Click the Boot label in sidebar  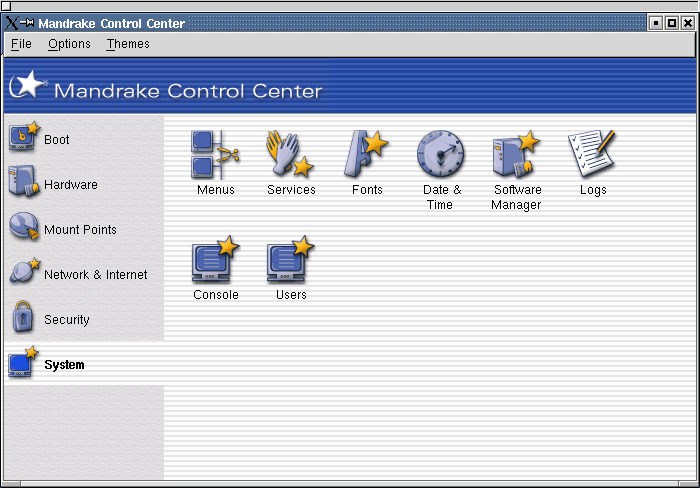(x=57, y=140)
